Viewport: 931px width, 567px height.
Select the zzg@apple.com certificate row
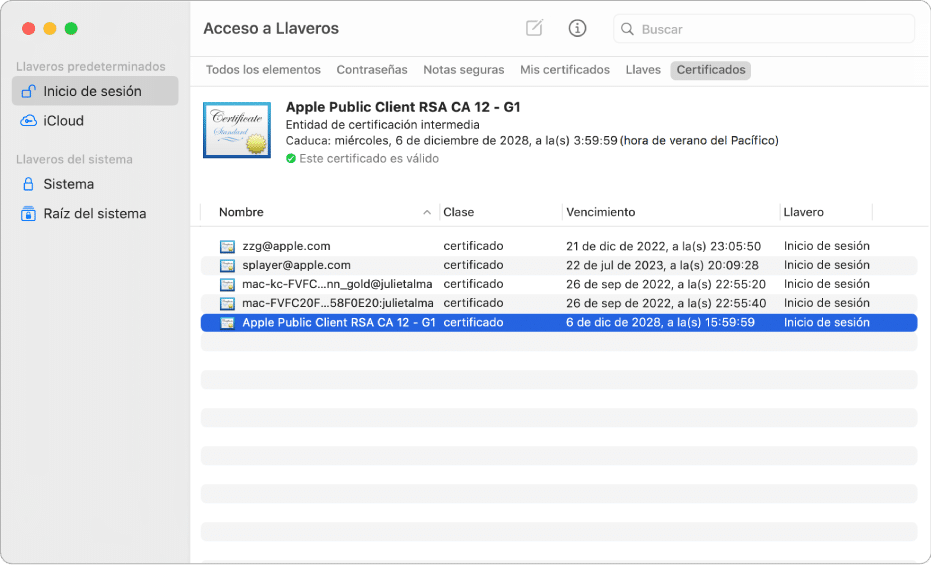559,246
